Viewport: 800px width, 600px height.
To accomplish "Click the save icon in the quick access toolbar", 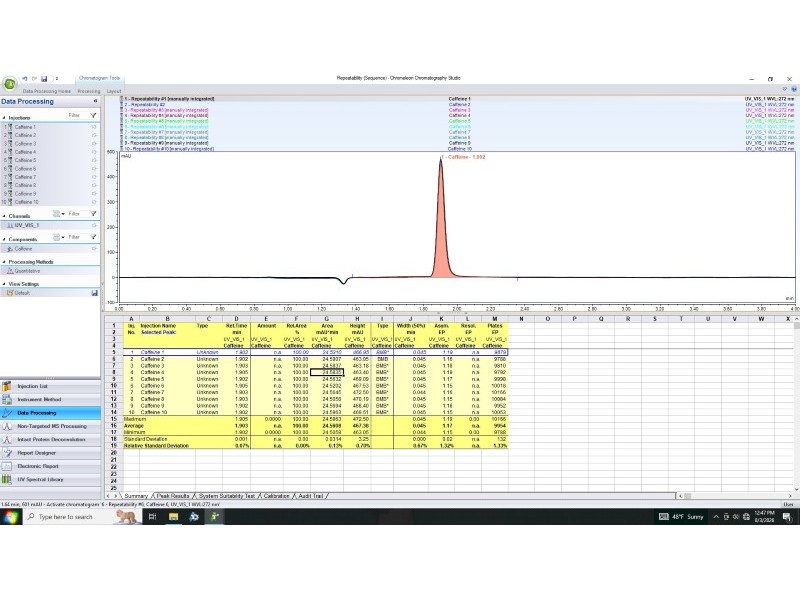I will pyautogui.click(x=44, y=79).
